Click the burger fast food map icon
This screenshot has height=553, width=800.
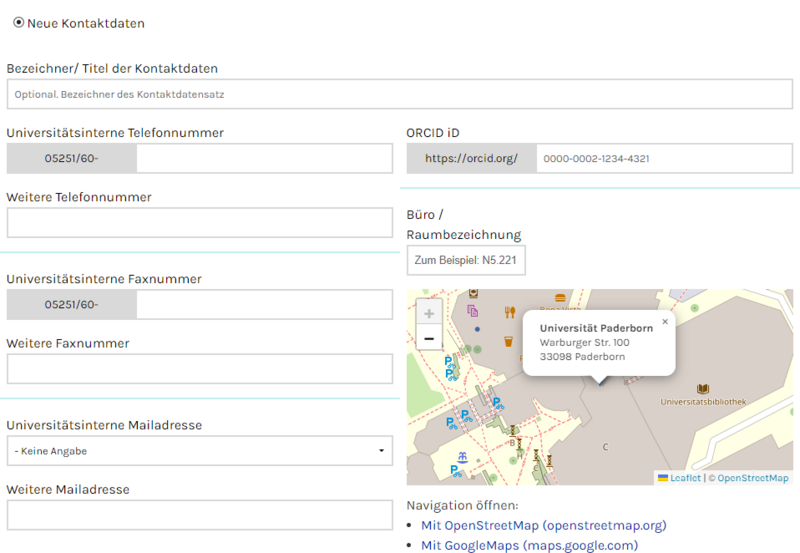560,298
